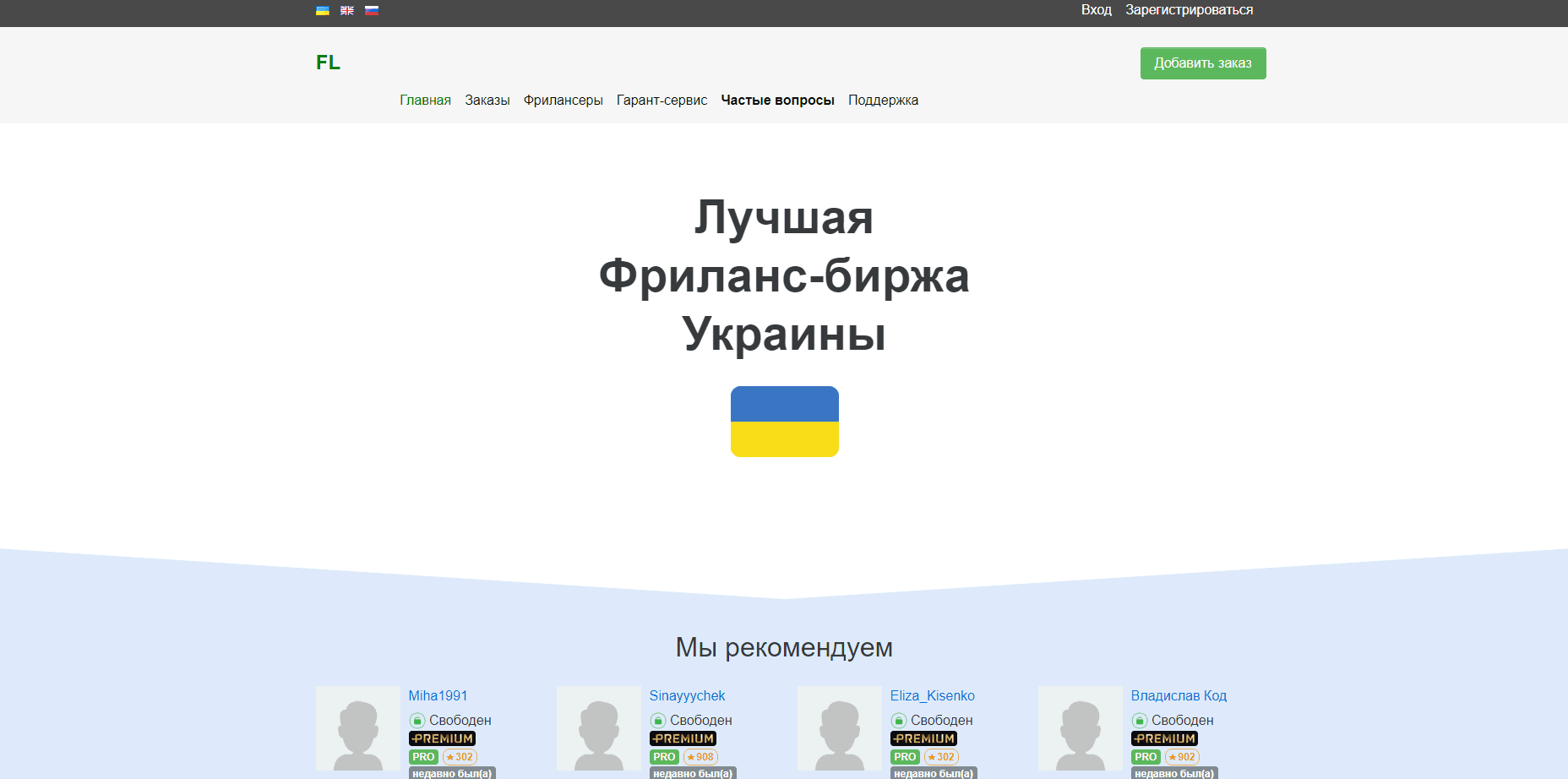Go to Гарант-сервис page
This screenshot has width=1568, height=779.
pos(661,100)
